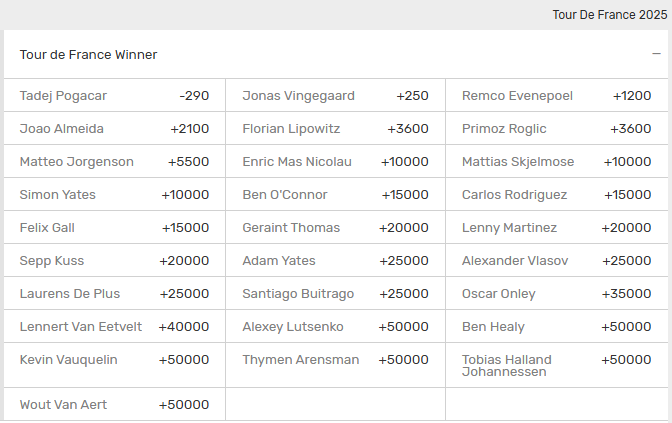Pick Carlos Rodriguez outright odds
Image resolution: width=672 pixels, height=423 pixels.
click(x=556, y=195)
